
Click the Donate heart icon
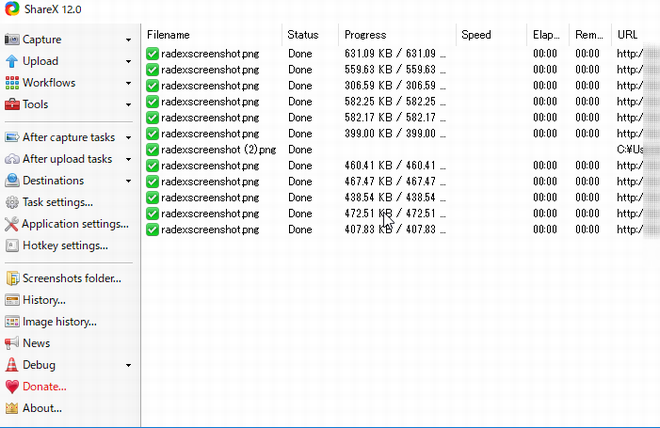pos(12,387)
